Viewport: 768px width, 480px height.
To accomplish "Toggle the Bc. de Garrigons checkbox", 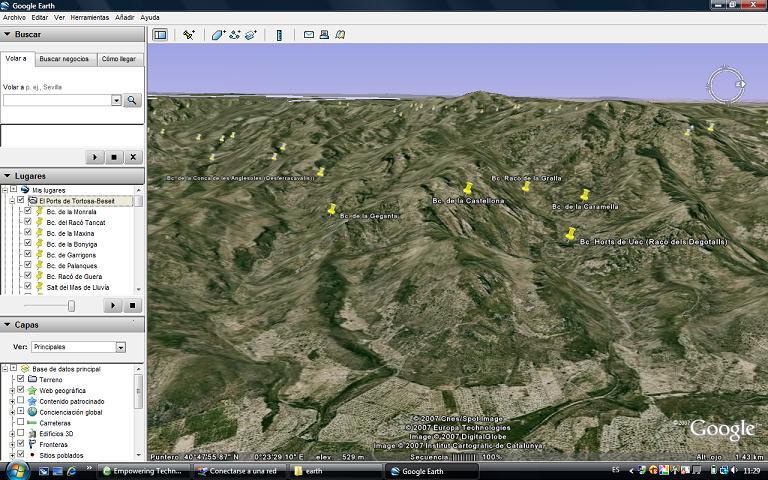I will pos(28,254).
